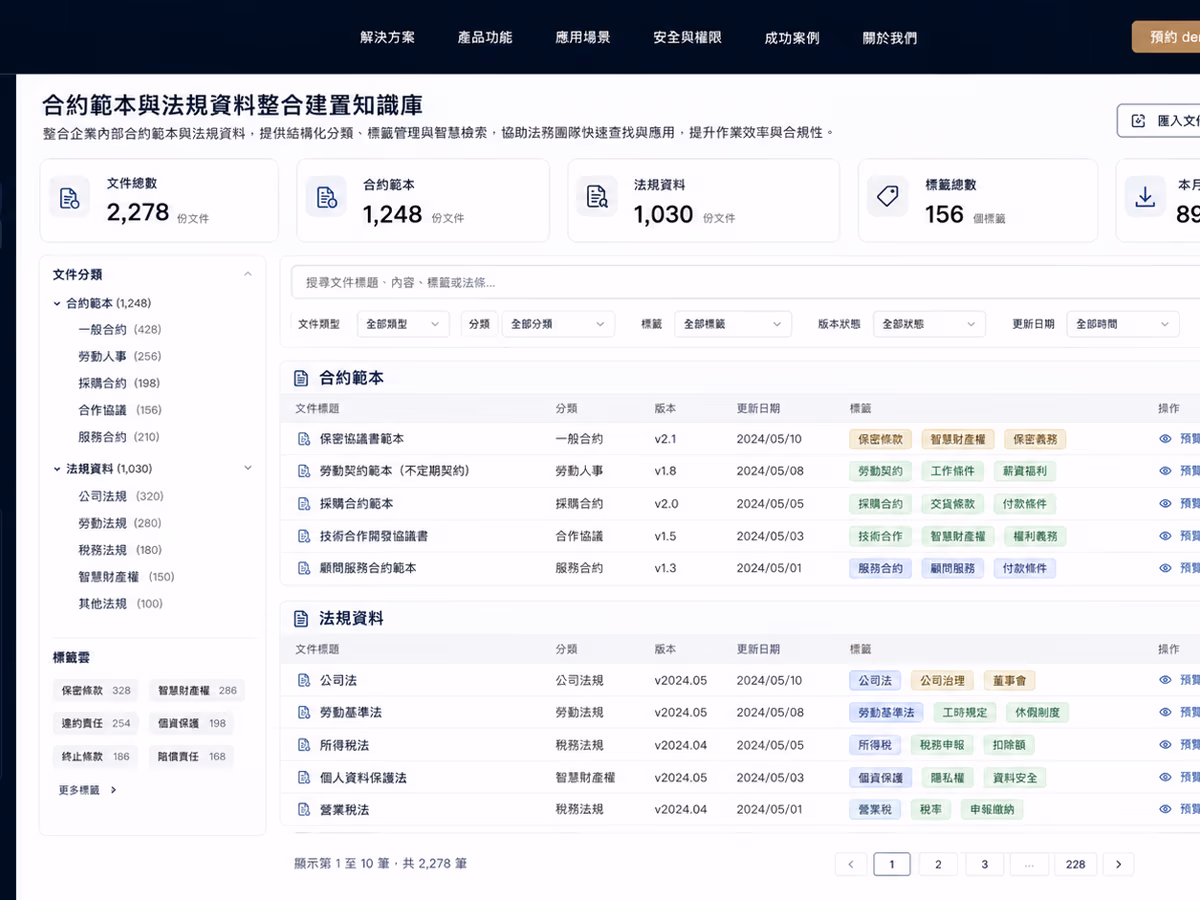Preview 勞動基準法 via eye icon
Screen dimensions: 1200x900
click(1165, 713)
